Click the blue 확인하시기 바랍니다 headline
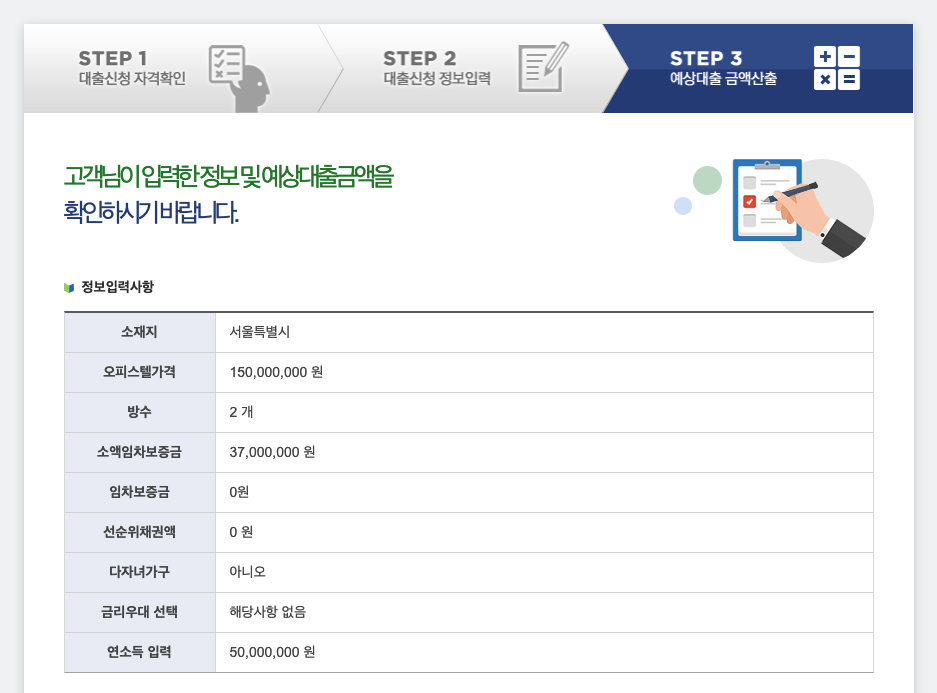937x693 pixels. click(151, 212)
